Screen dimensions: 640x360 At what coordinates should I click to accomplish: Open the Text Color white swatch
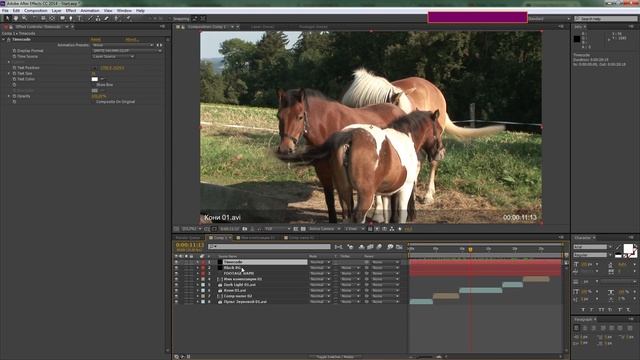(95, 79)
